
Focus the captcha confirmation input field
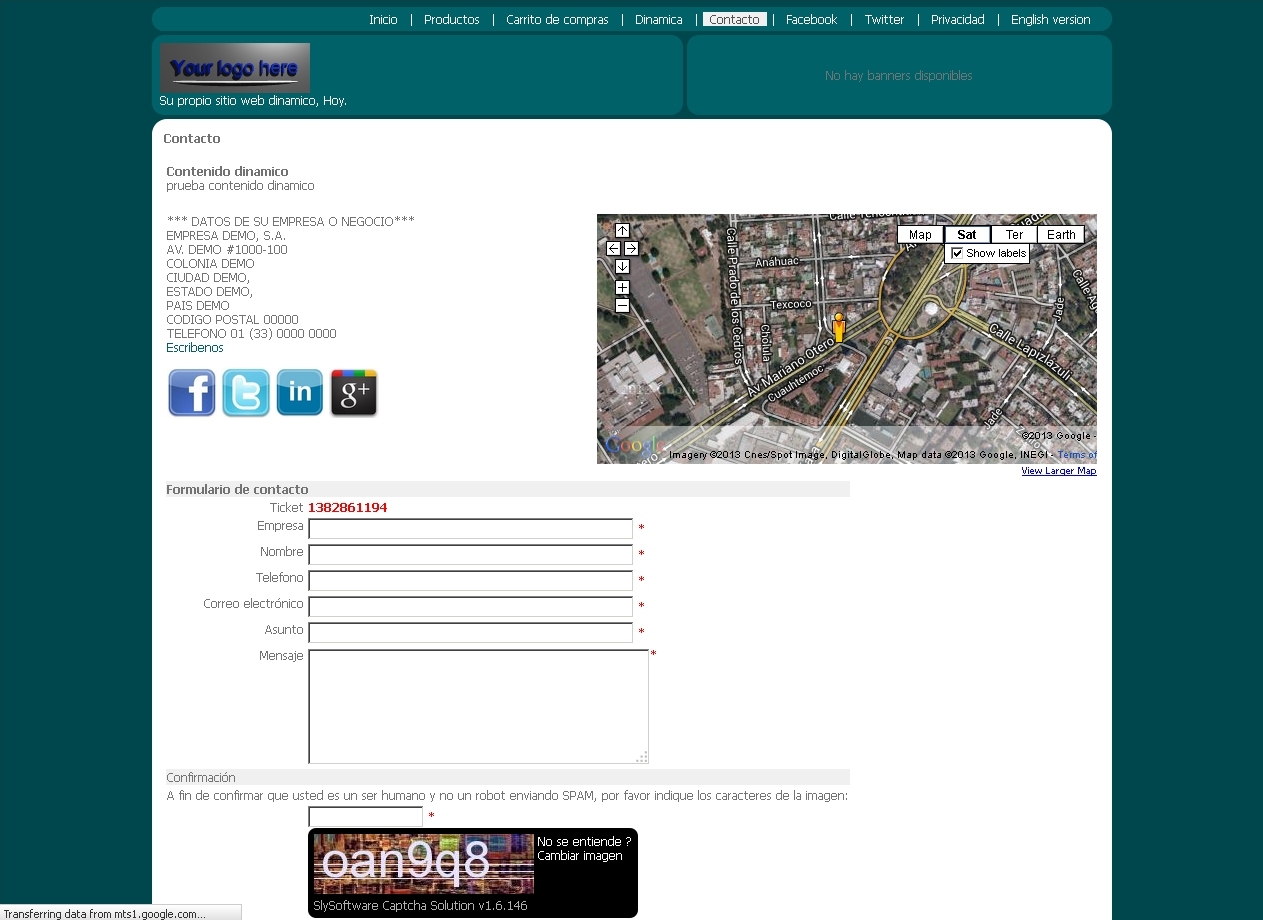365,817
